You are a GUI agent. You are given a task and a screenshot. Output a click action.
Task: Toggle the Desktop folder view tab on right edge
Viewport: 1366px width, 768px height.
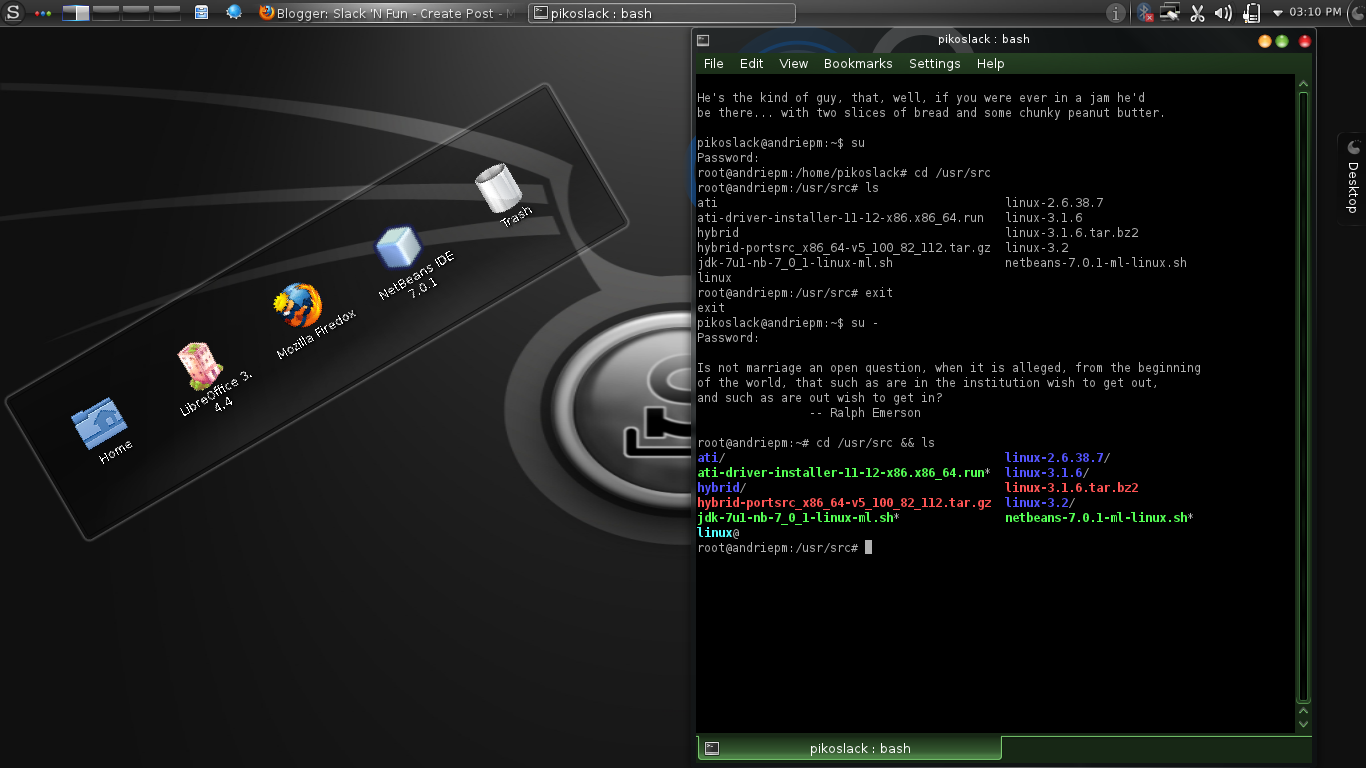pyautogui.click(x=1353, y=180)
